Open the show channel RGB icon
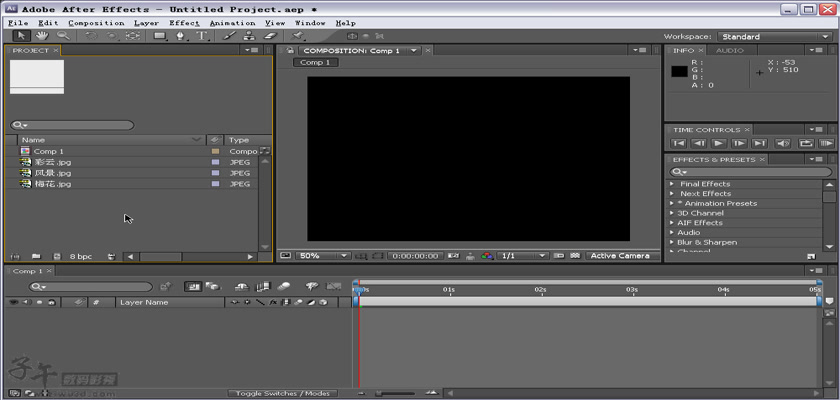The width and height of the screenshot is (840, 400). (487, 256)
